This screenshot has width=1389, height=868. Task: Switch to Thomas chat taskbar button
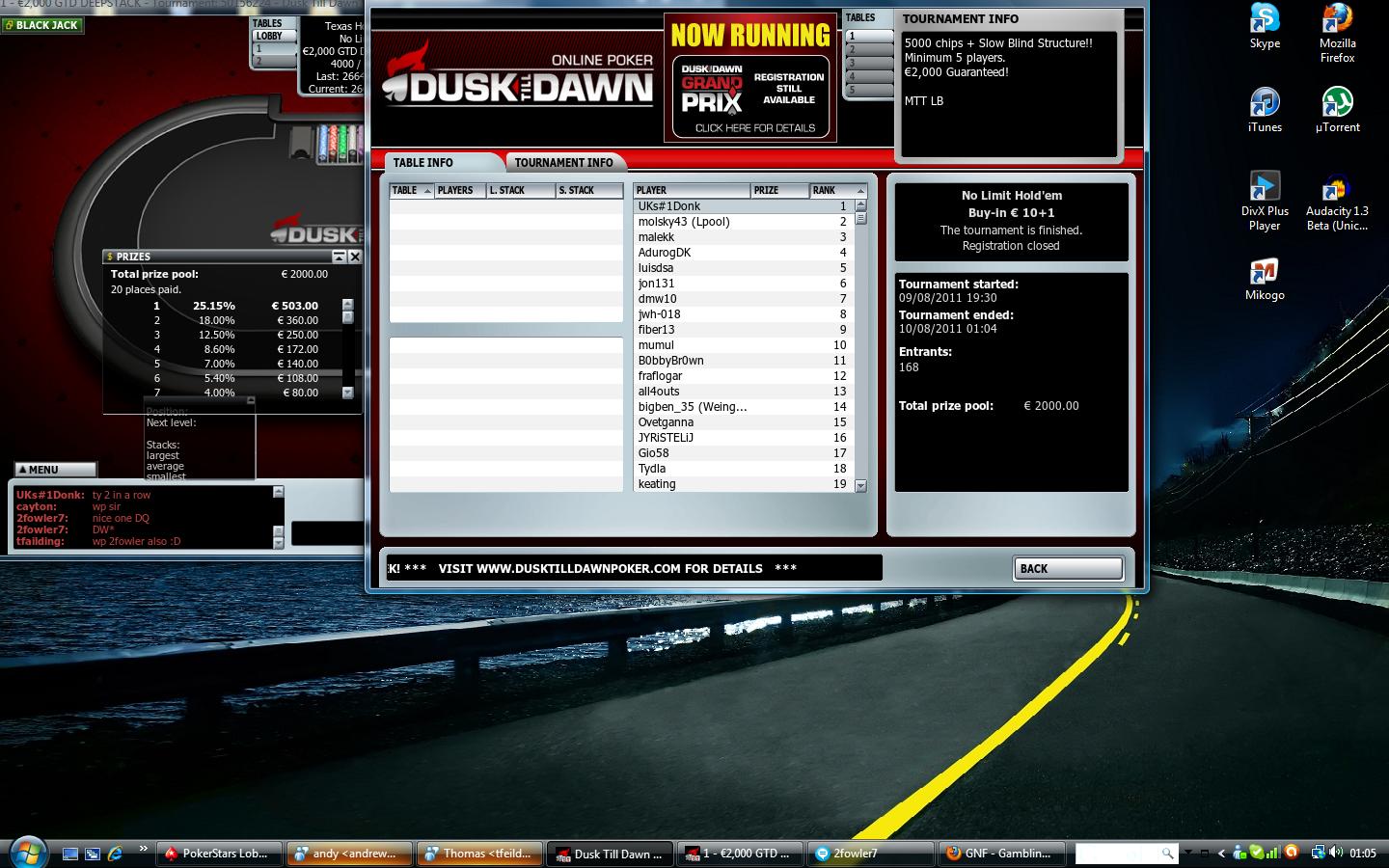(480, 854)
